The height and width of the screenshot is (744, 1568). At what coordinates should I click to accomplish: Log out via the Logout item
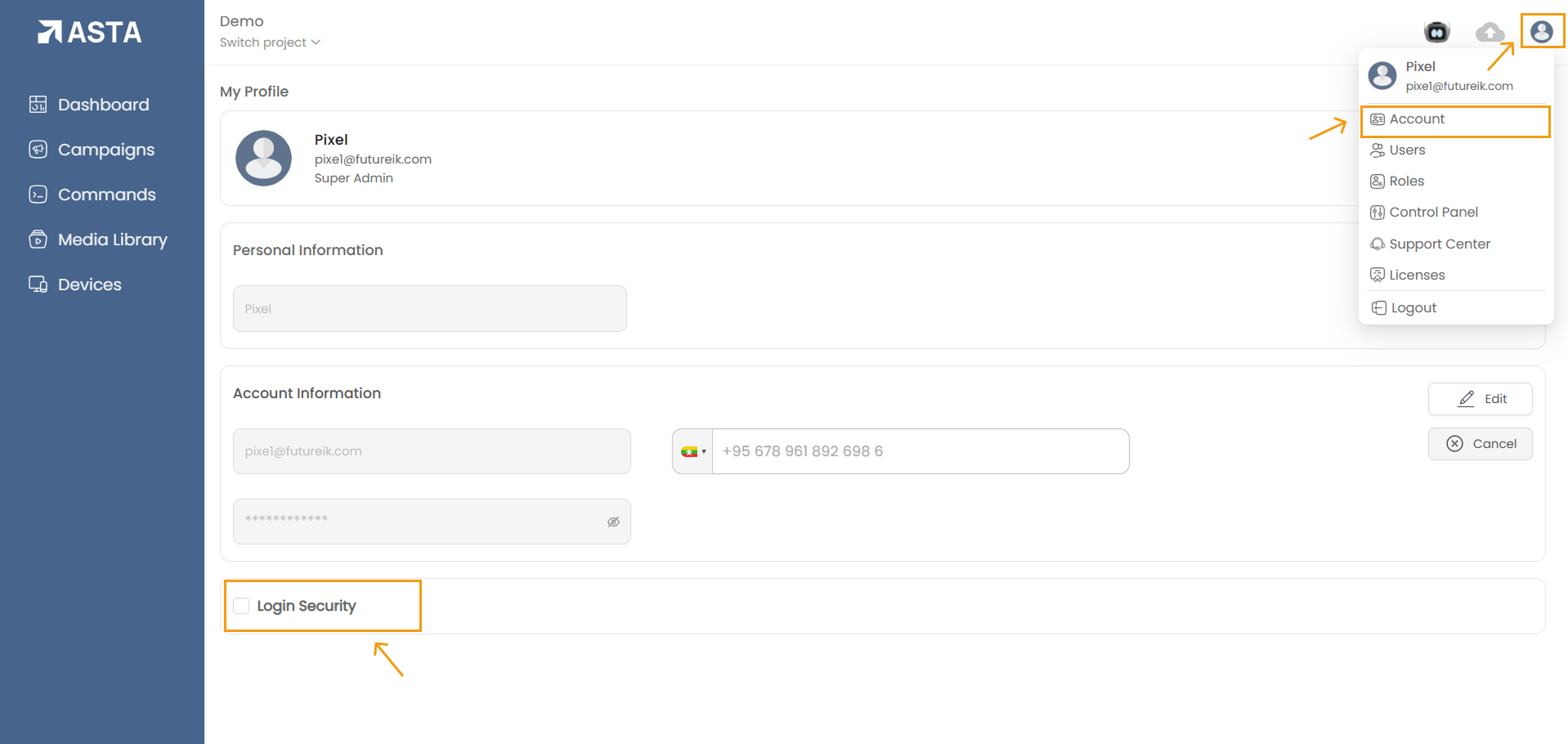pos(1413,308)
